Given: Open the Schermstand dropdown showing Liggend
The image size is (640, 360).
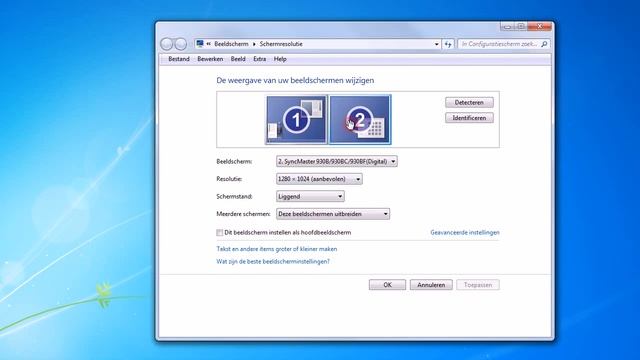Looking at the screenshot, I should coord(310,197).
